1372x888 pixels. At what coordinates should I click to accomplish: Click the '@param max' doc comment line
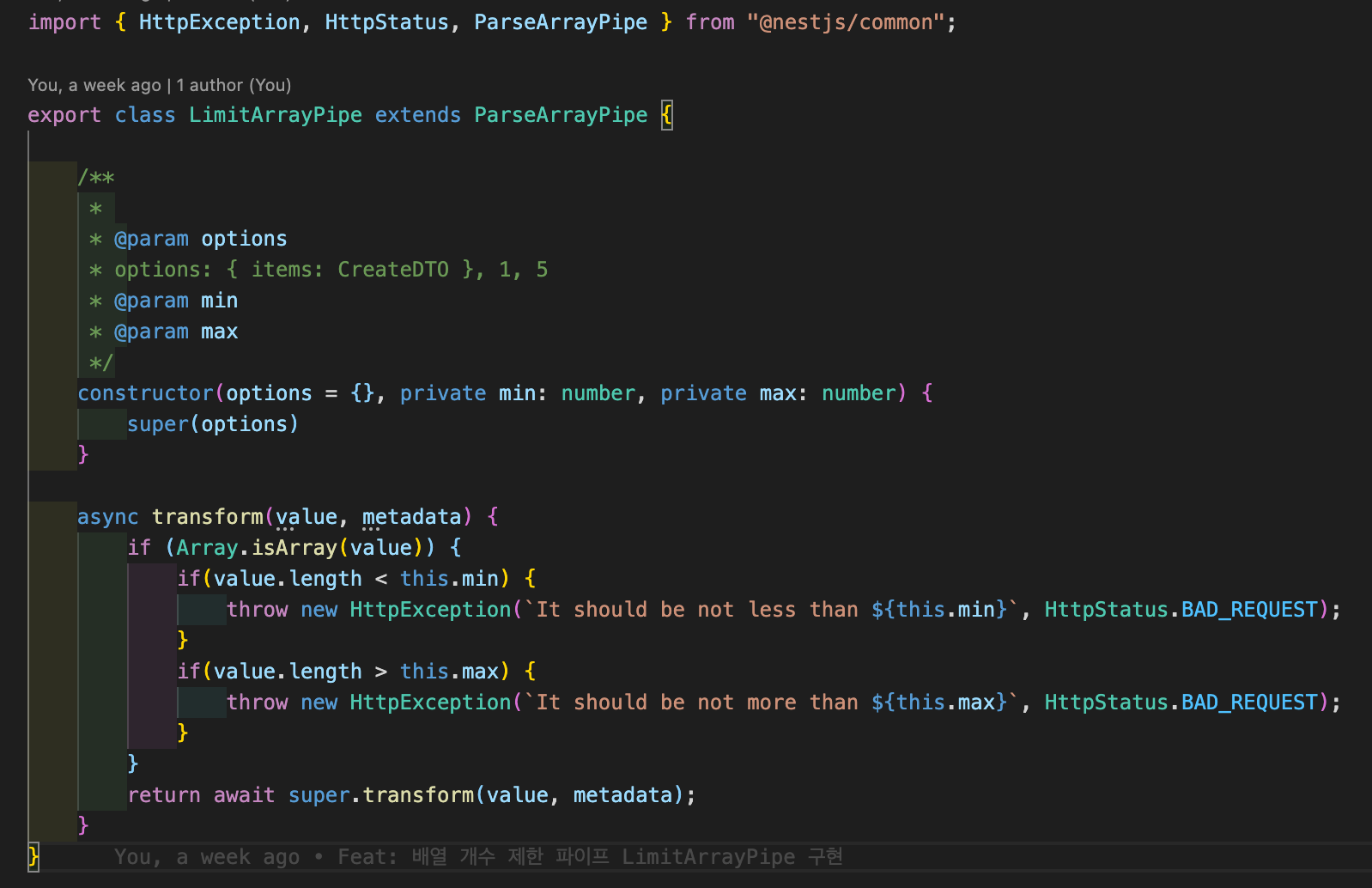point(164,331)
